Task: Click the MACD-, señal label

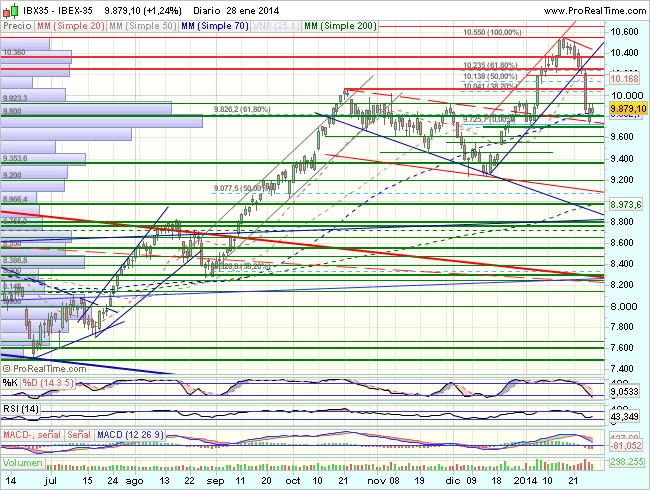Action: [x=32, y=435]
